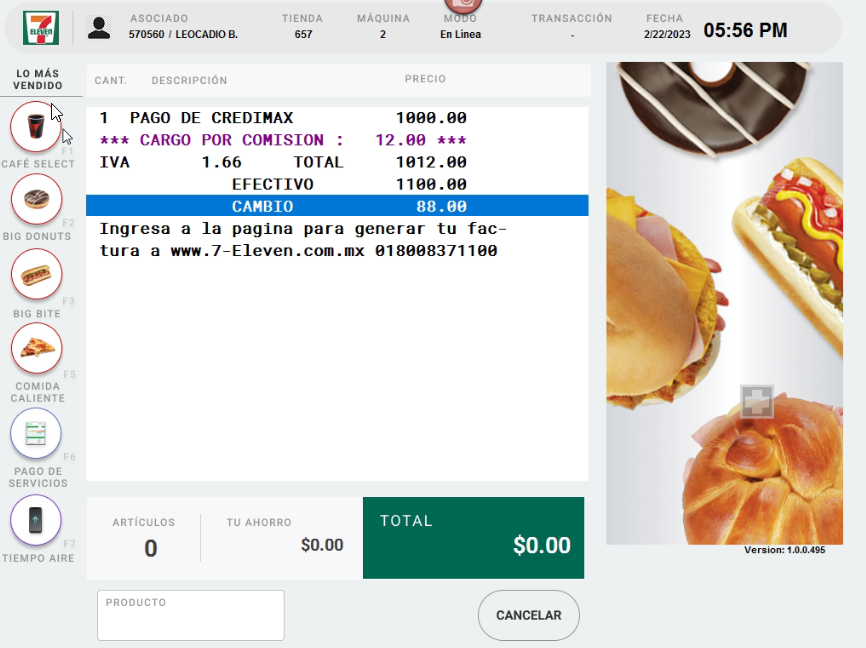Select the Pago de Credimax line item
Image resolution: width=866 pixels, height=648 pixels.
tap(283, 118)
